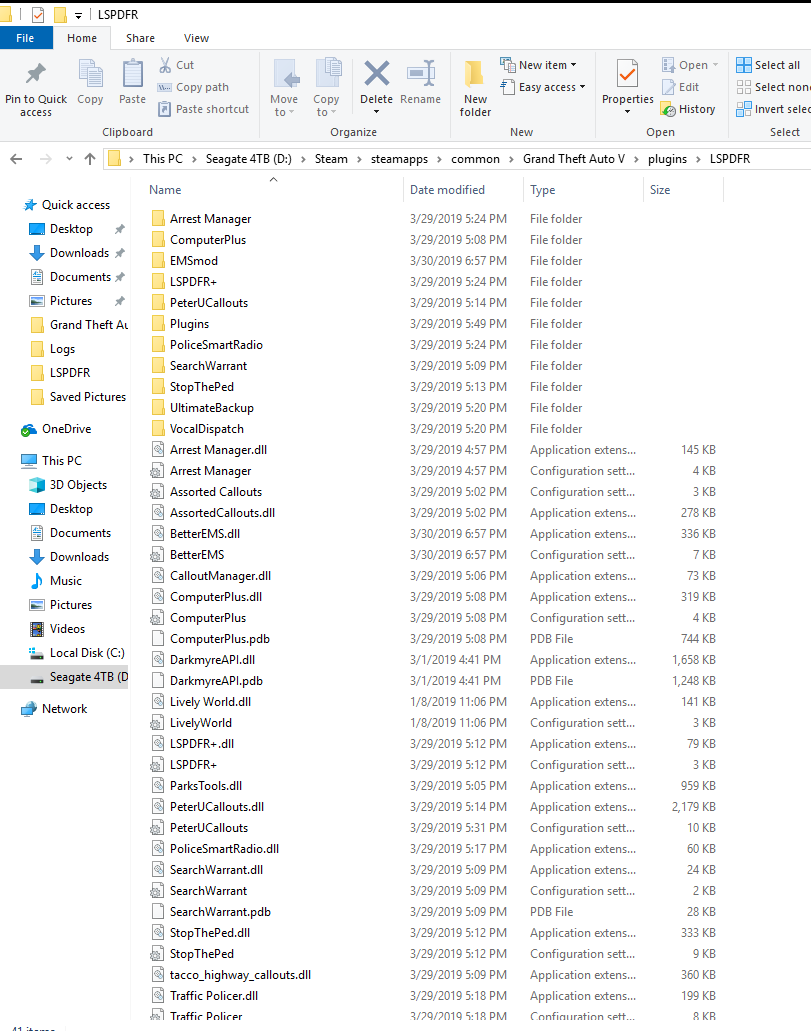Open file History in ribbon
Screen dimensions: 811x1031
point(688,109)
